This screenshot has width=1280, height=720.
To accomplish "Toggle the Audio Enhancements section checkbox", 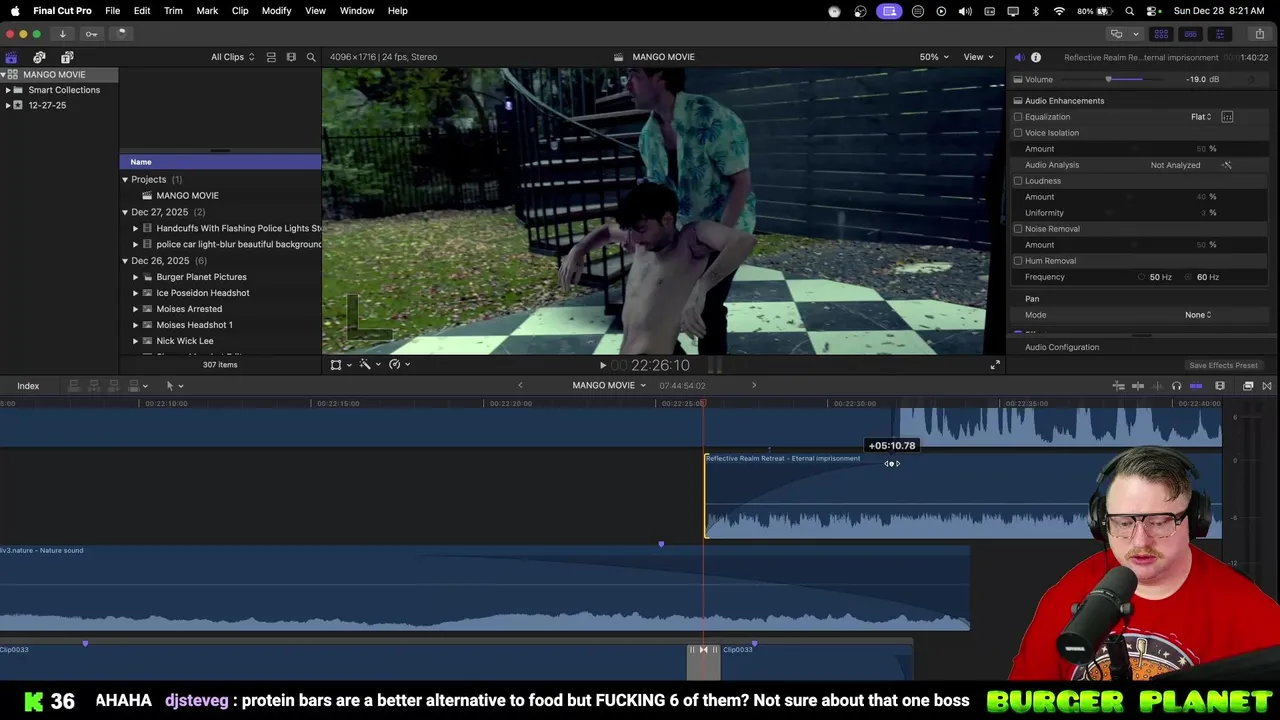I will pos(1018,101).
